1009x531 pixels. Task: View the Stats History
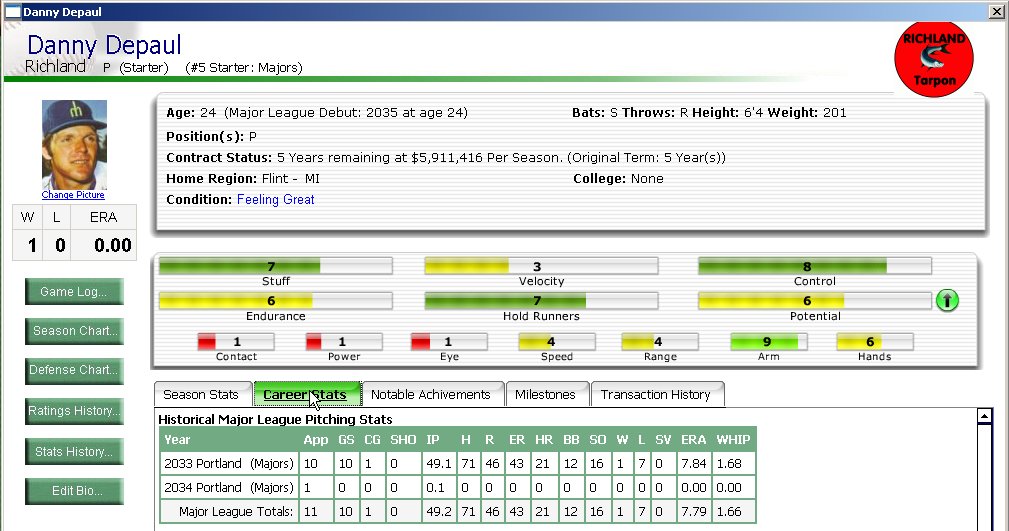(x=74, y=451)
